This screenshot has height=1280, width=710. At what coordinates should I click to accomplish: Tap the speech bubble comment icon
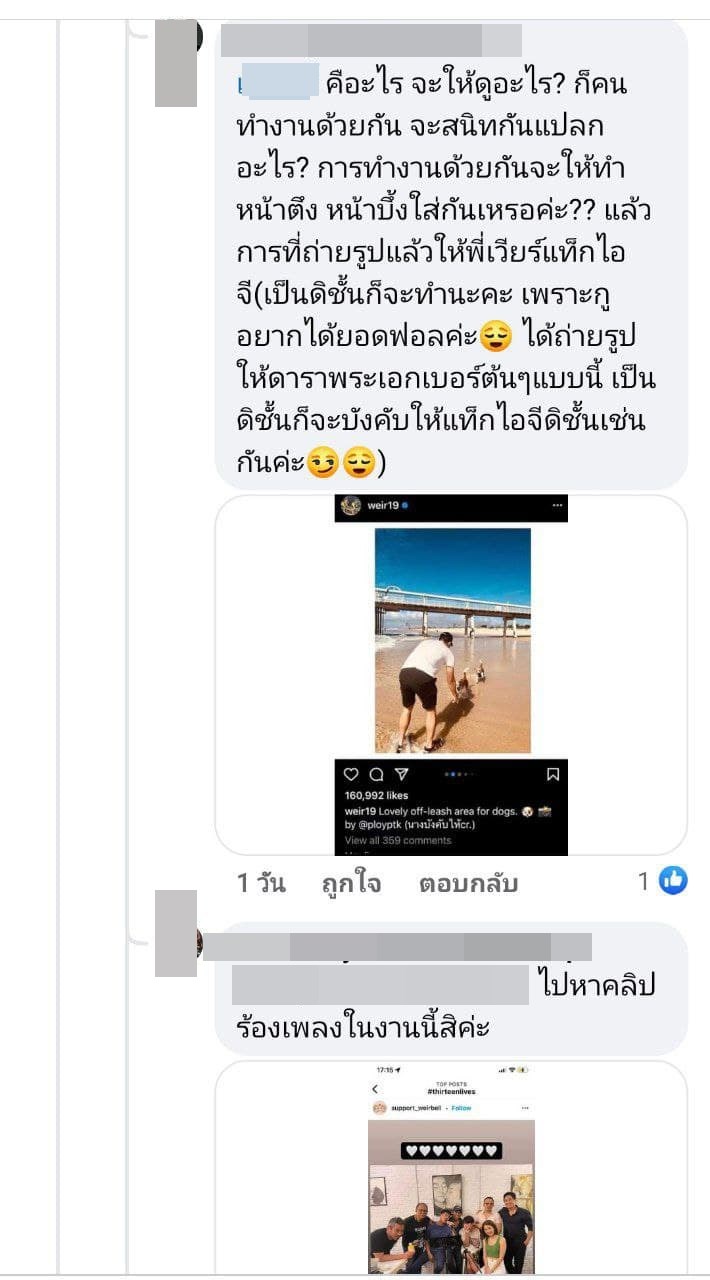(376, 774)
